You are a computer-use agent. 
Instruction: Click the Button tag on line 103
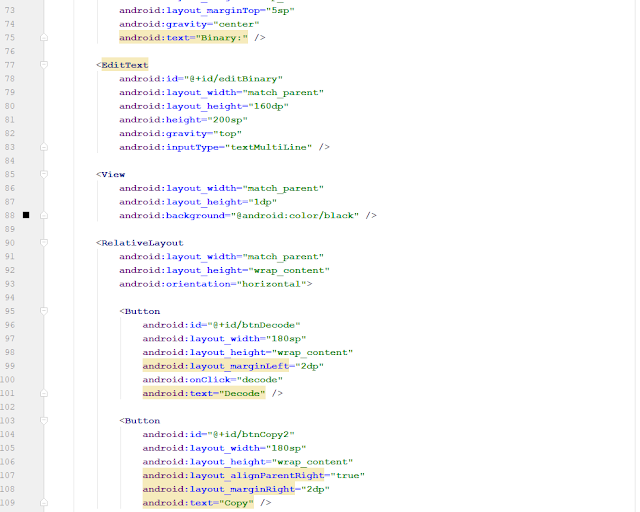click(142, 421)
